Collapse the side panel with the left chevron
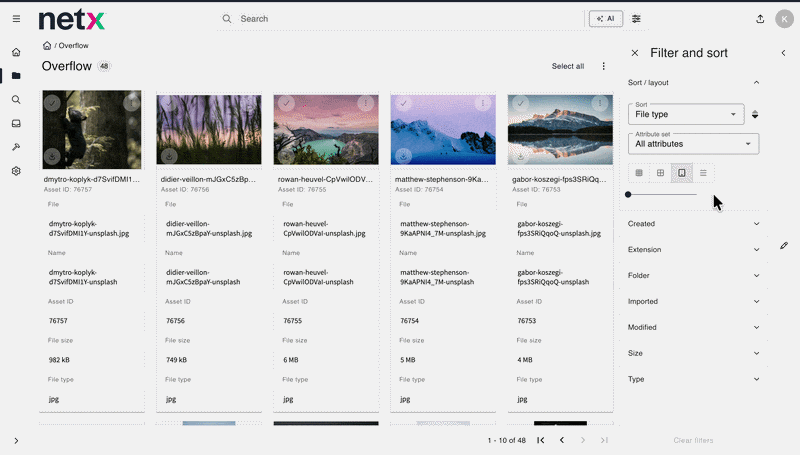 (783, 53)
